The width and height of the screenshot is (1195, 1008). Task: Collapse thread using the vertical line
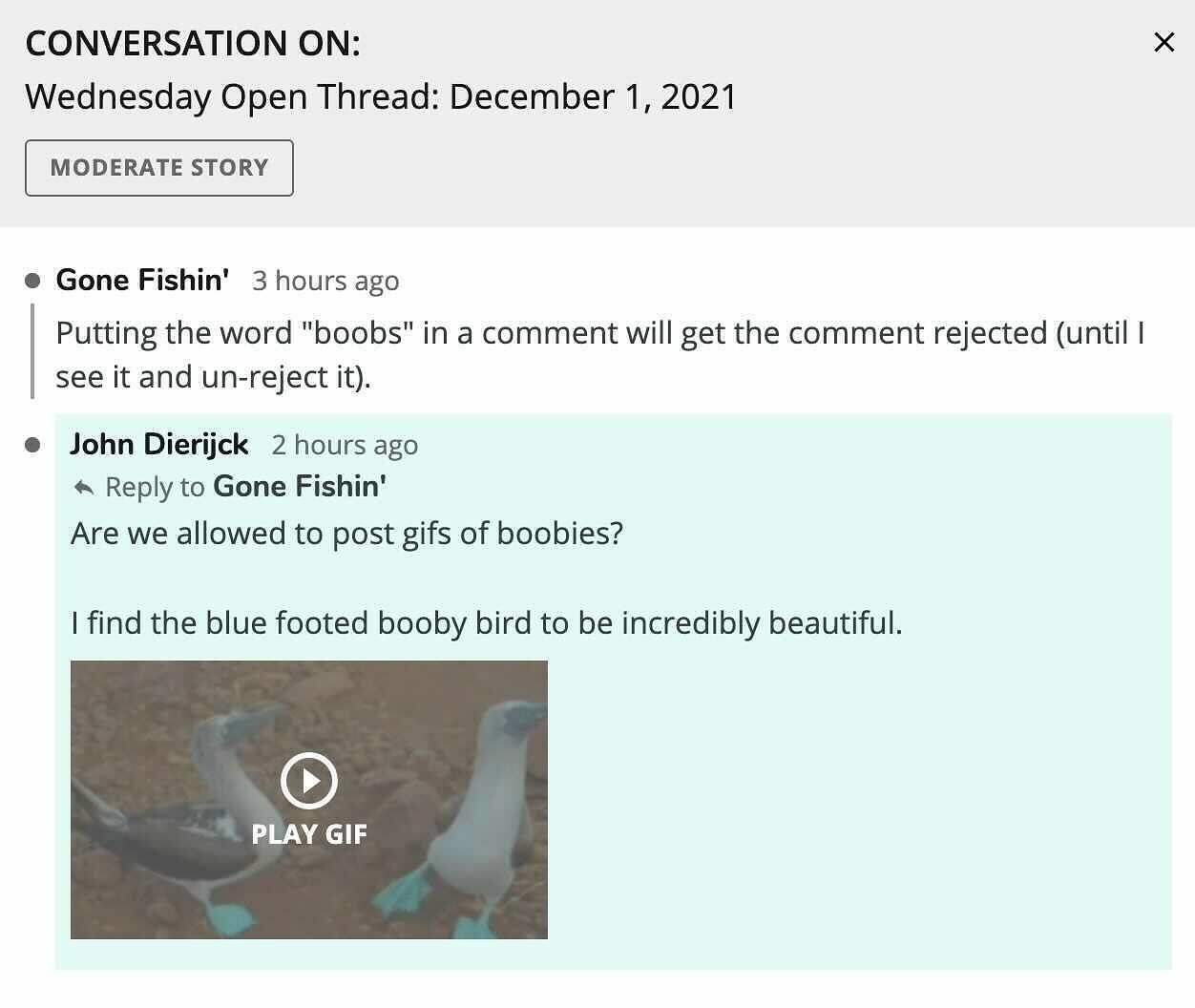coord(32,350)
